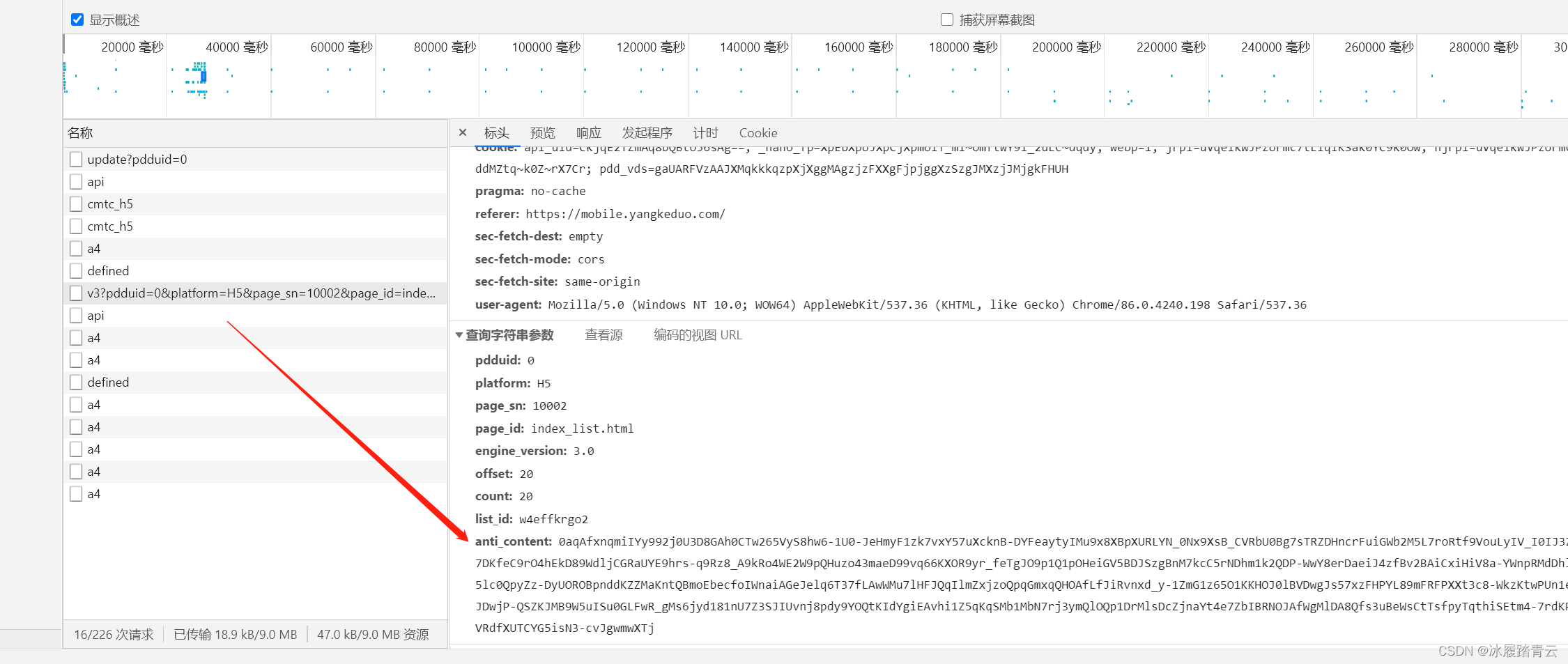
Task: Click the 查看源 link
Action: 604,335
